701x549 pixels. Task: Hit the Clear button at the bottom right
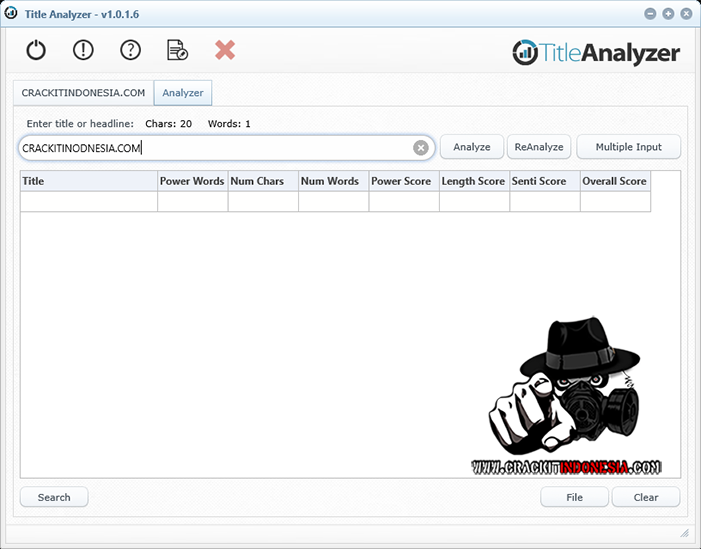646,497
